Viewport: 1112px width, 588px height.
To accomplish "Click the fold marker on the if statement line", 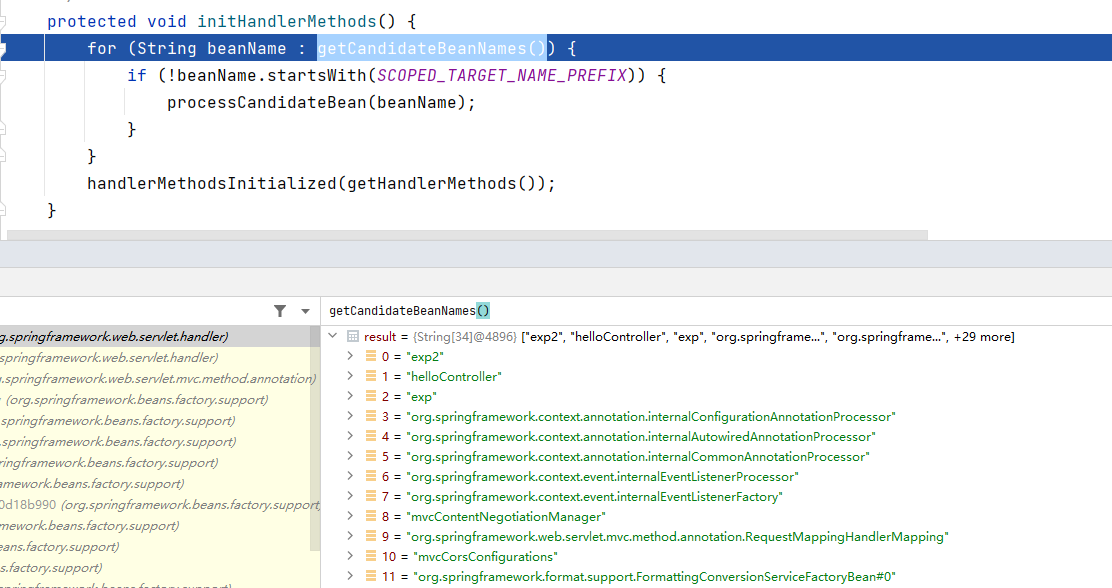I will click(3, 75).
